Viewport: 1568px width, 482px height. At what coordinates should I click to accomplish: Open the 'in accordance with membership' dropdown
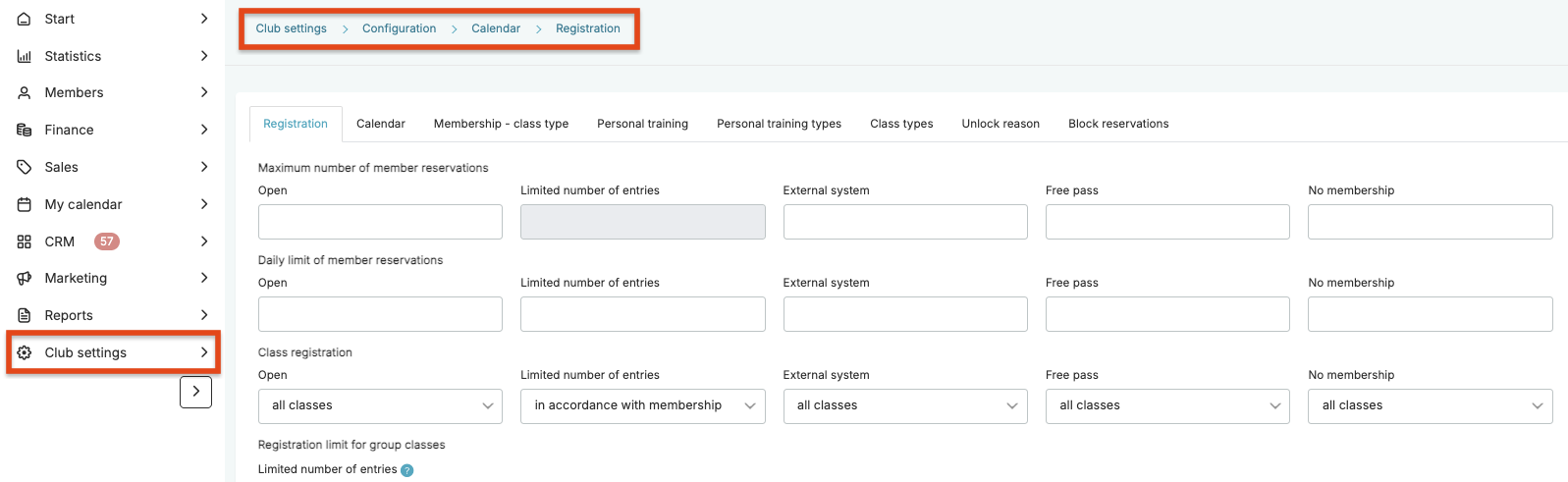click(642, 405)
